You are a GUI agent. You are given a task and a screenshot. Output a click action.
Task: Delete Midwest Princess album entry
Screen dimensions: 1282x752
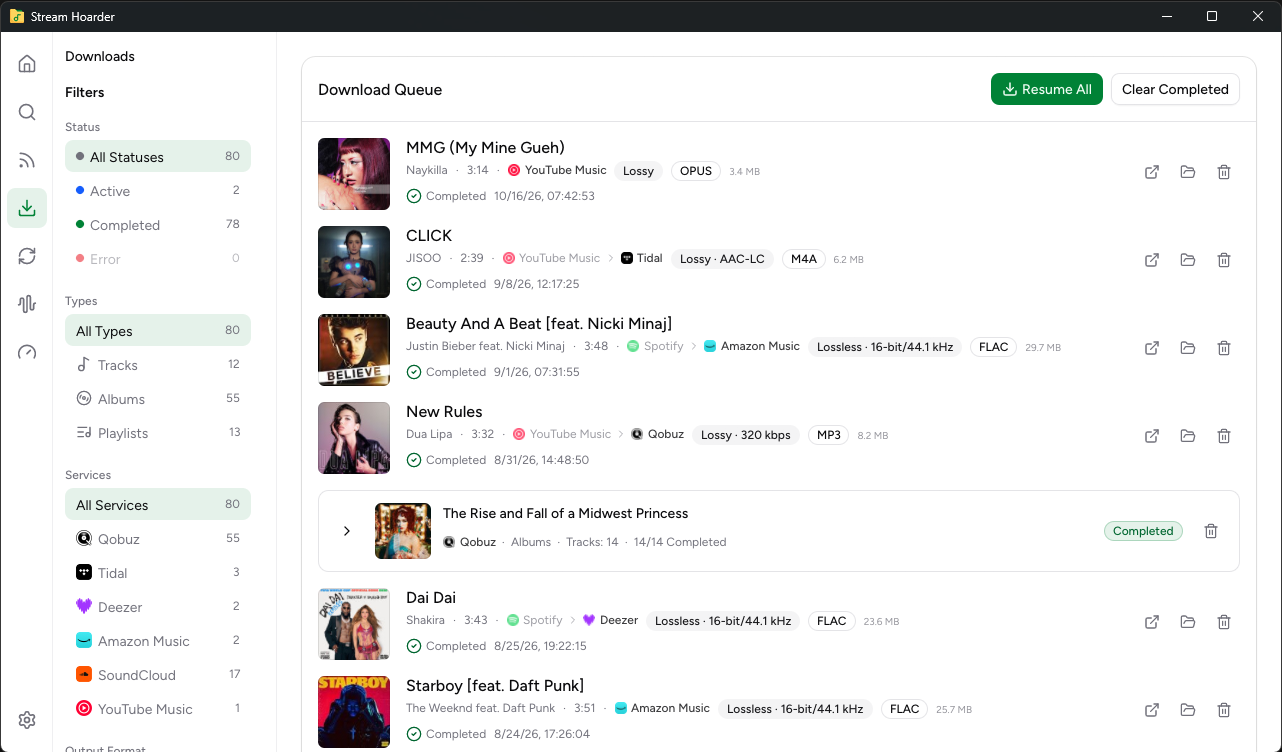[1211, 531]
